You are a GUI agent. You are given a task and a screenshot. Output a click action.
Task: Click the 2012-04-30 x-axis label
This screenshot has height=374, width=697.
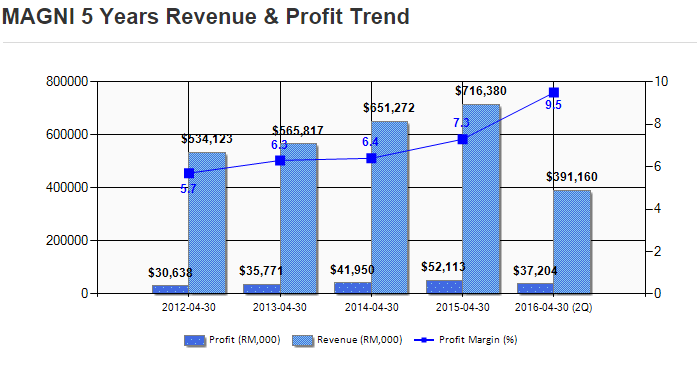pos(188,307)
